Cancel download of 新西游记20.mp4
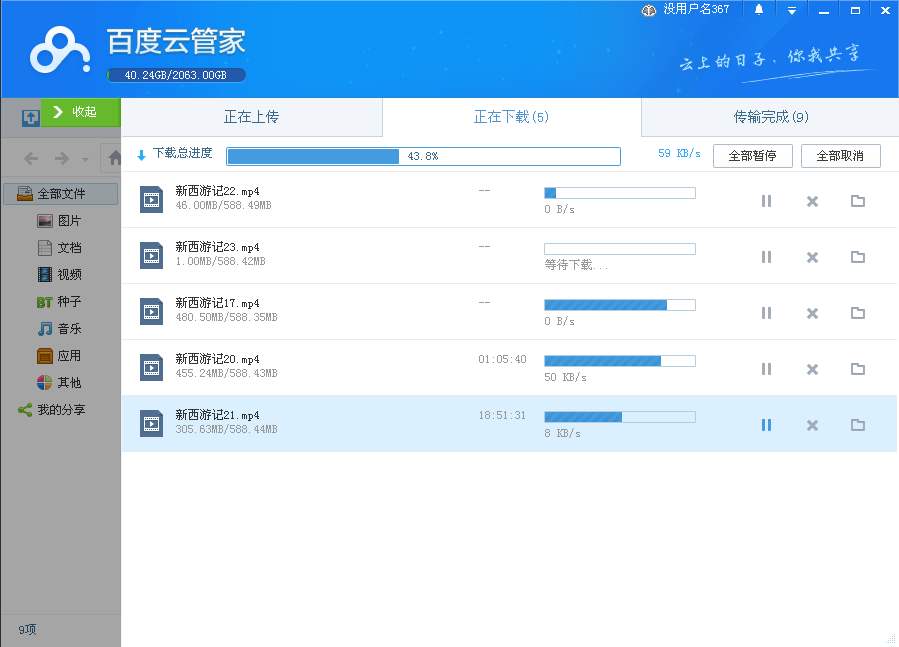This screenshot has width=899, height=647. 812,369
